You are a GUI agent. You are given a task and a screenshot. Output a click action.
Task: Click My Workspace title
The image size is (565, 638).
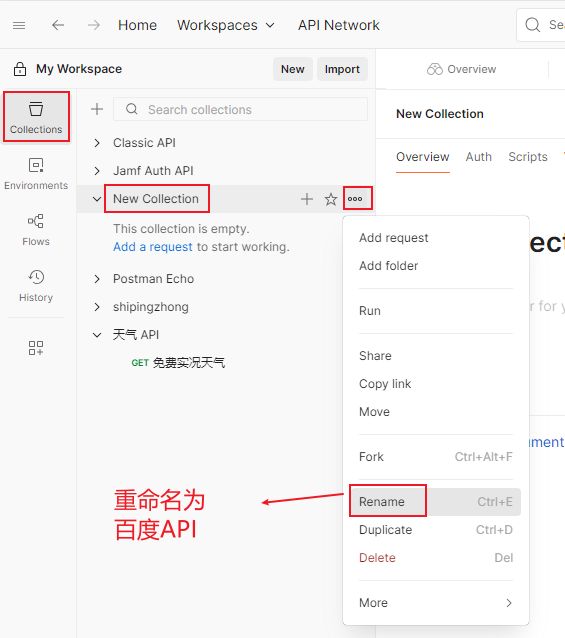[79, 69]
